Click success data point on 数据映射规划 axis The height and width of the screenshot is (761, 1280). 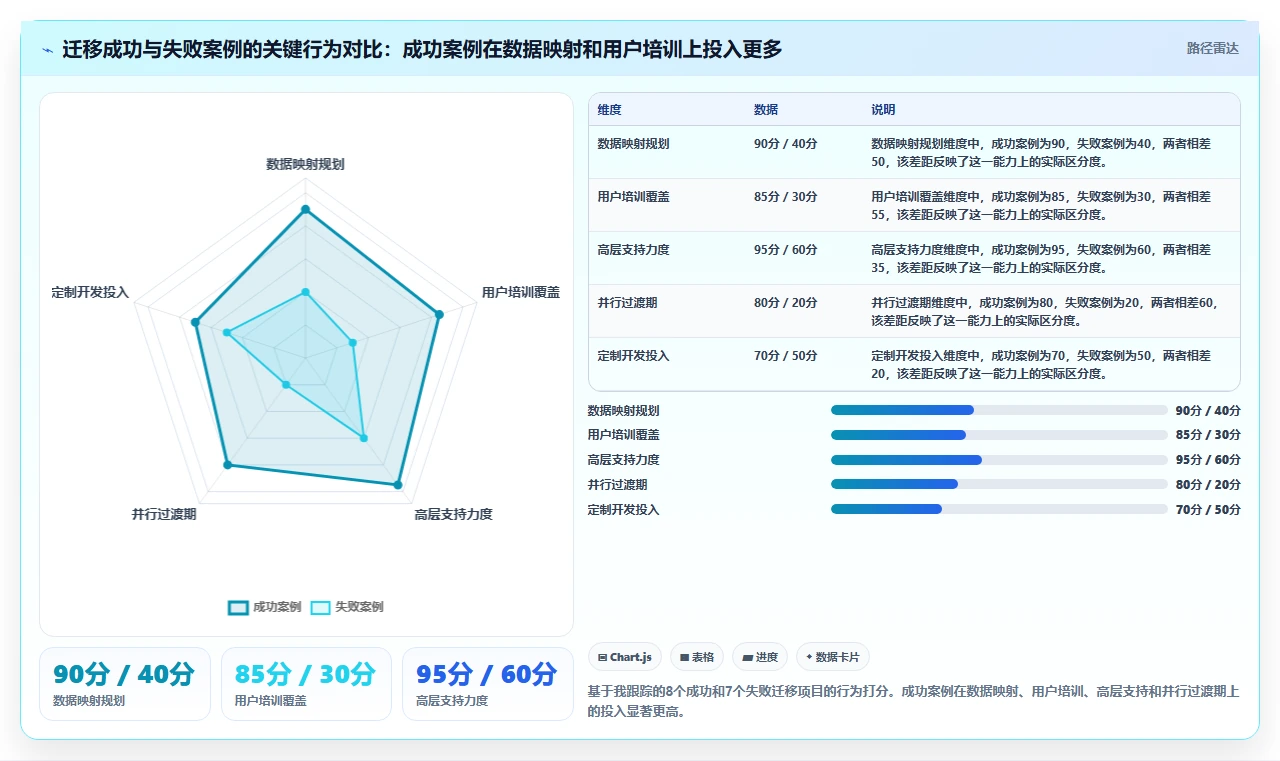(x=306, y=209)
